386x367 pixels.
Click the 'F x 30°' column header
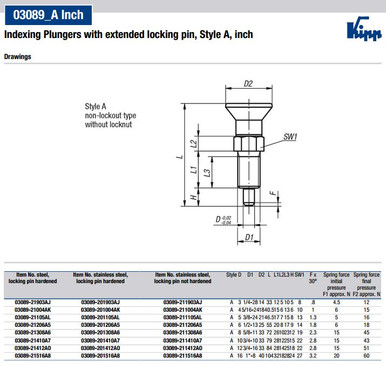coord(313,278)
